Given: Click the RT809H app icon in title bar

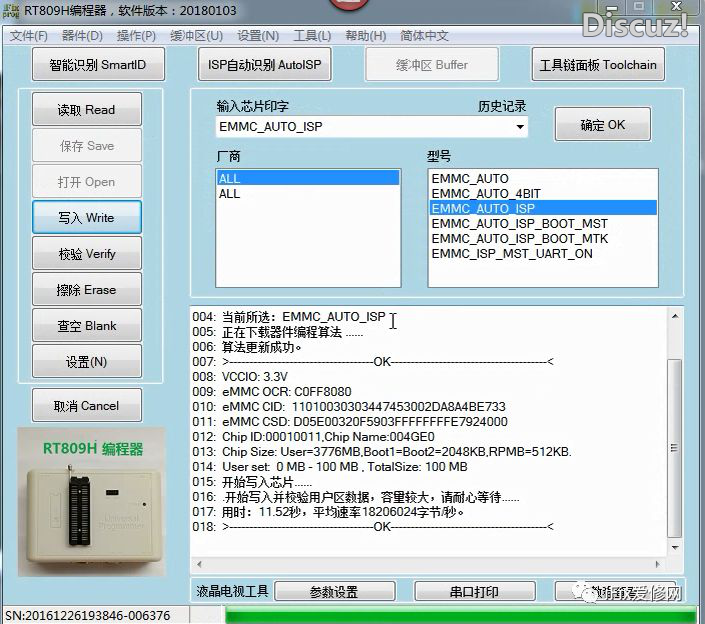Looking at the screenshot, I should tap(12, 12).
